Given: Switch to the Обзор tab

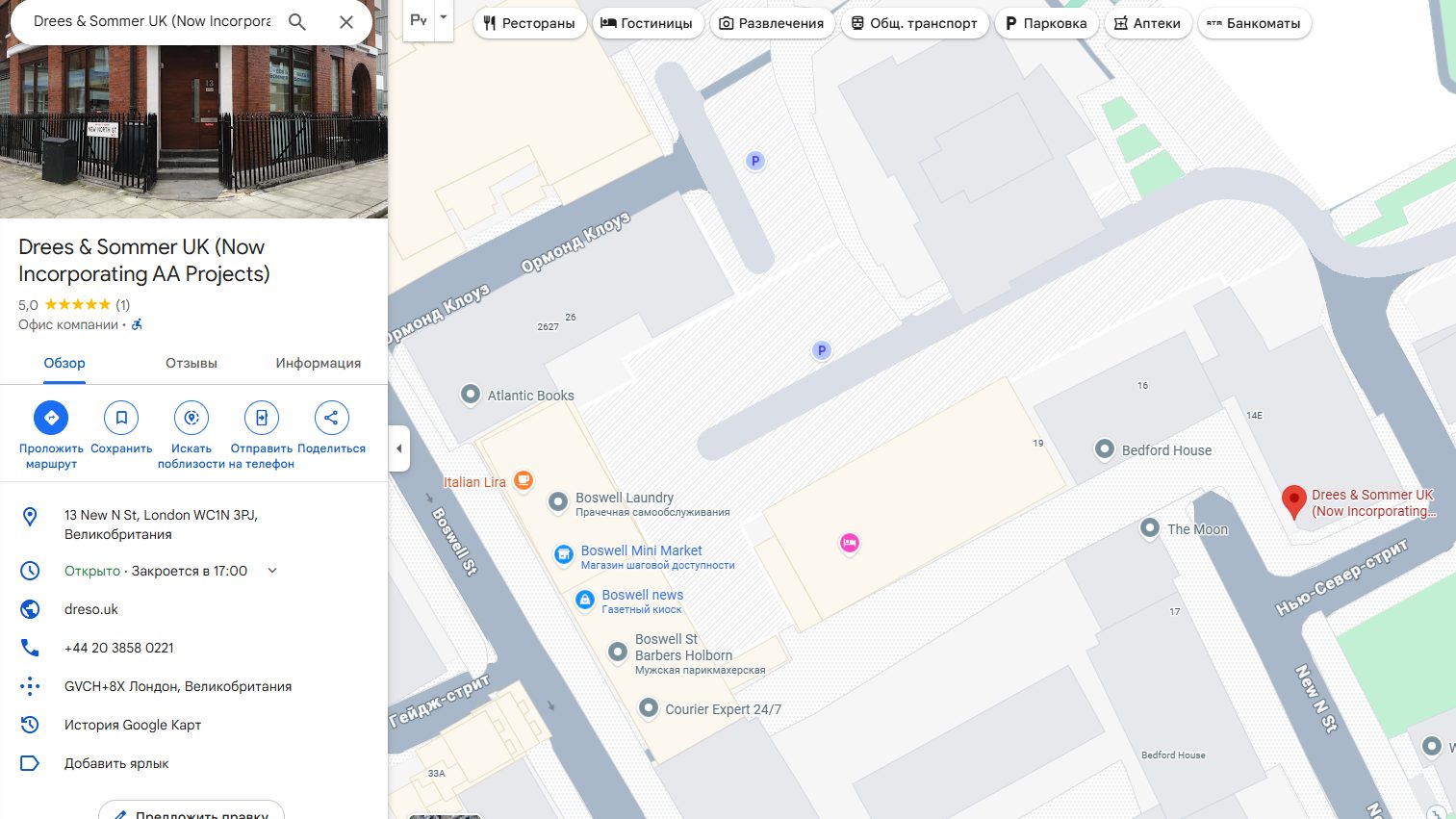Looking at the screenshot, I should tap(64, 363).
